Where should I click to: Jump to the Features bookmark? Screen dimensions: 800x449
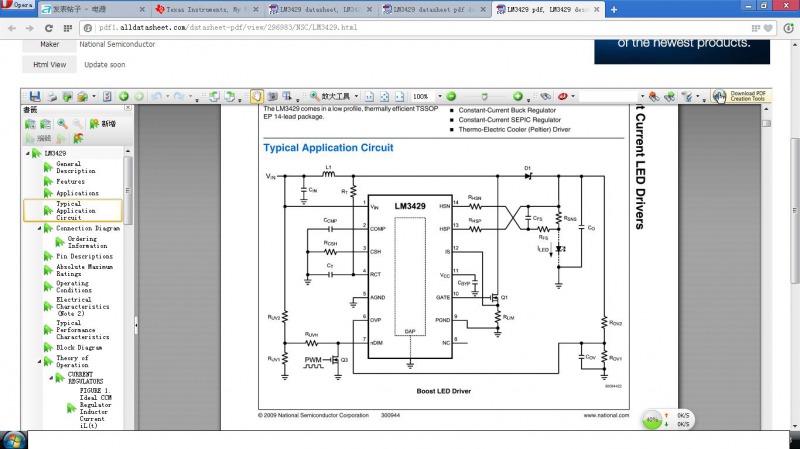click(70, 182)
